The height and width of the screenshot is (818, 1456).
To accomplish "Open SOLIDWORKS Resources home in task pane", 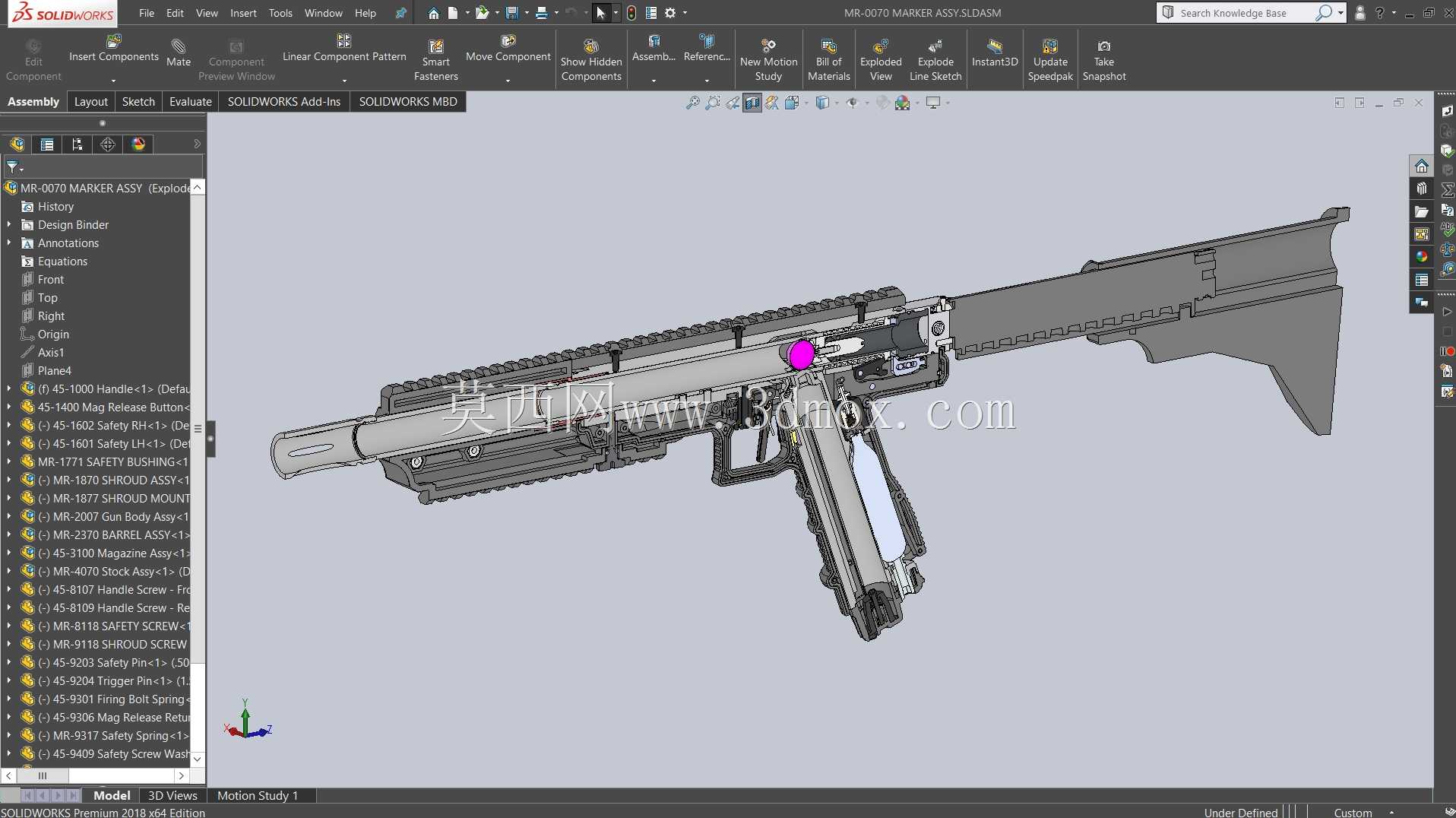I will pyautogui.click(x=1421, y=166).
